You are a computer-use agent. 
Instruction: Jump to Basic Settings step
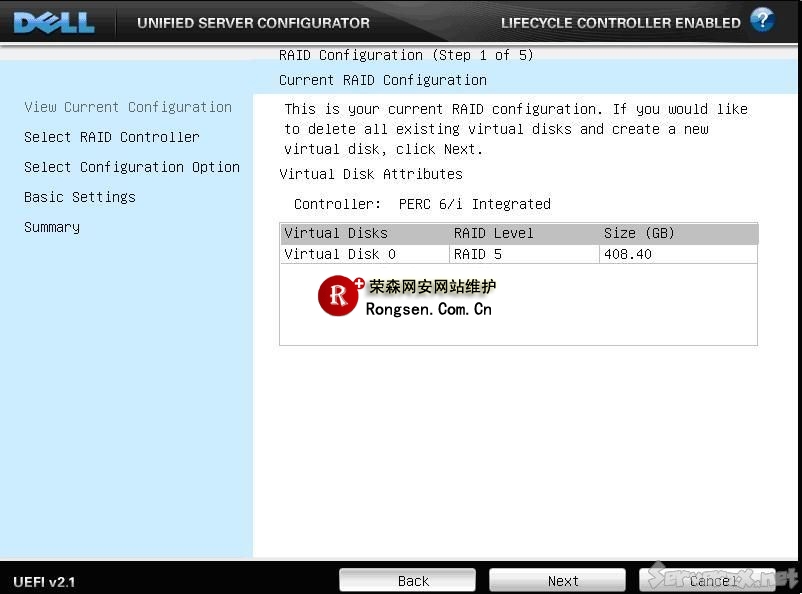pos(80,197)
